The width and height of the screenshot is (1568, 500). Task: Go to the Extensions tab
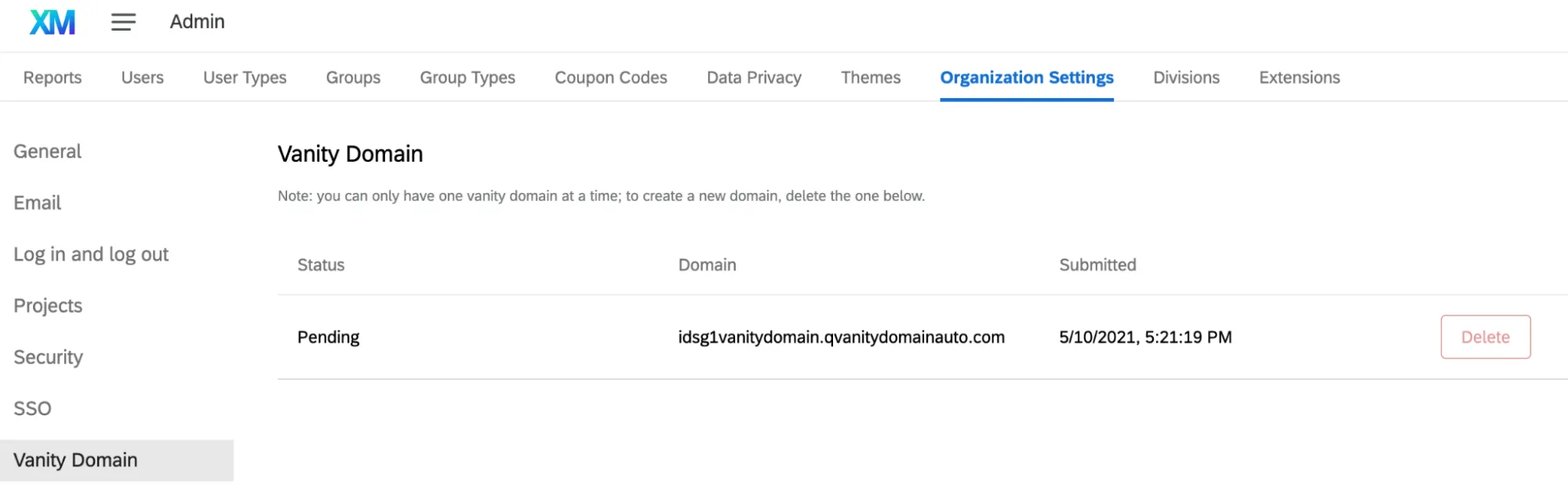[1299, 78]
